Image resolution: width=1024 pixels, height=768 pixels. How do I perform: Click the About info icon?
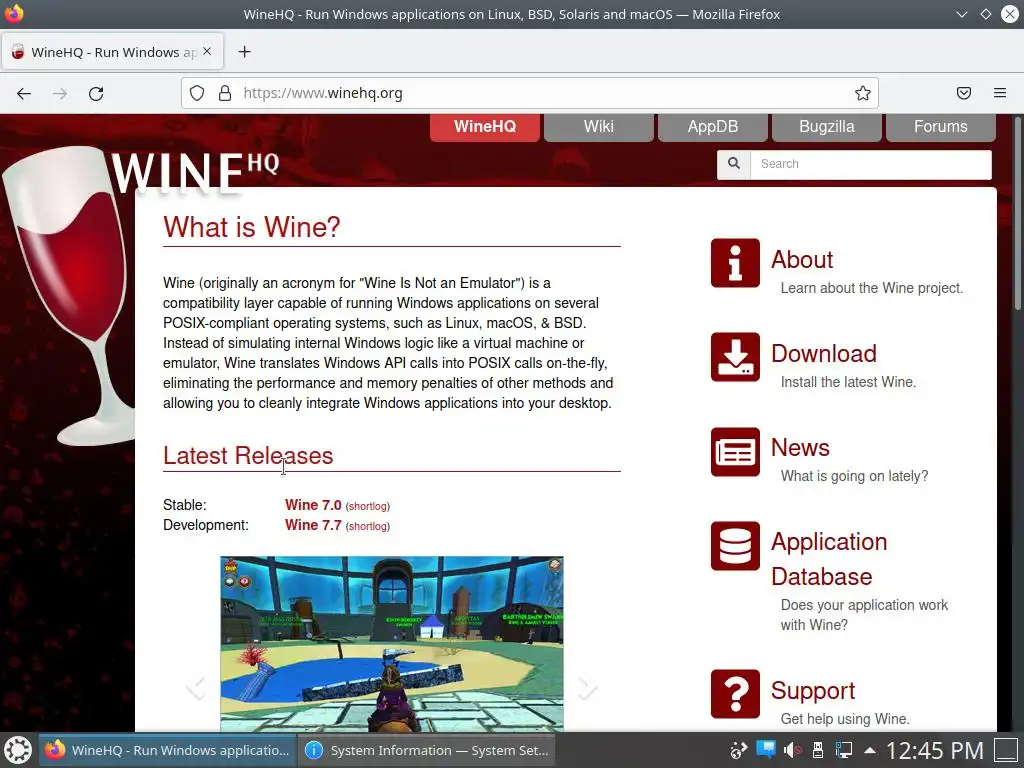coord(735,263)
